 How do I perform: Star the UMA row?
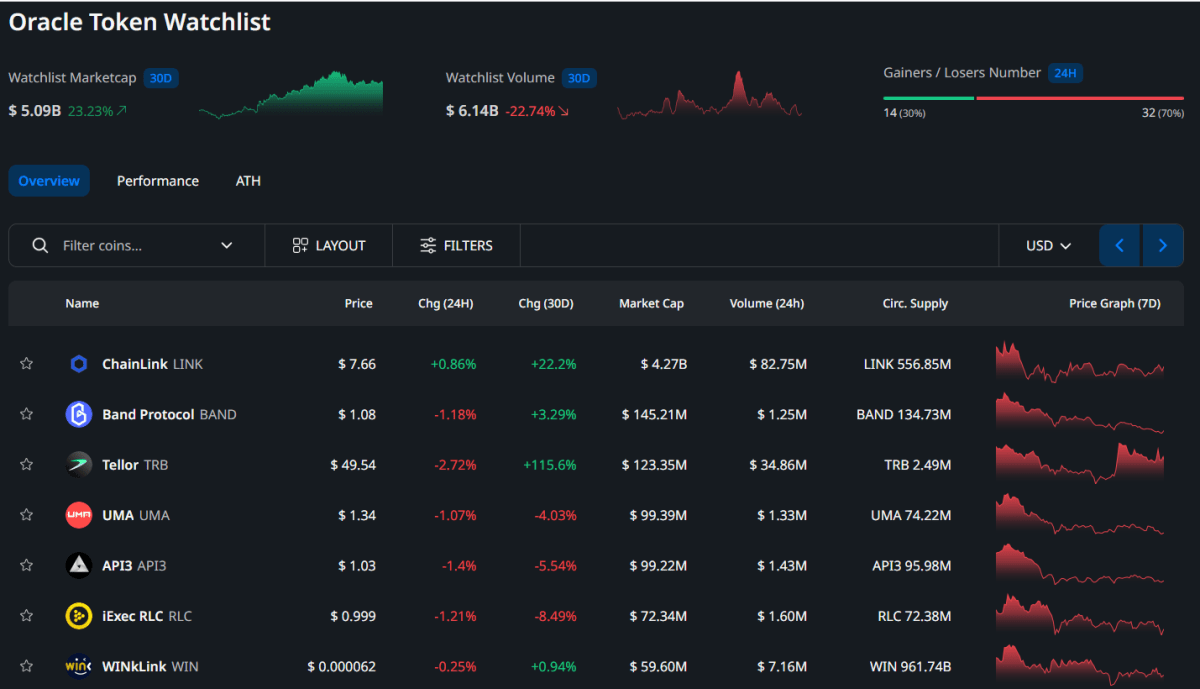click(x=27, y=515)
